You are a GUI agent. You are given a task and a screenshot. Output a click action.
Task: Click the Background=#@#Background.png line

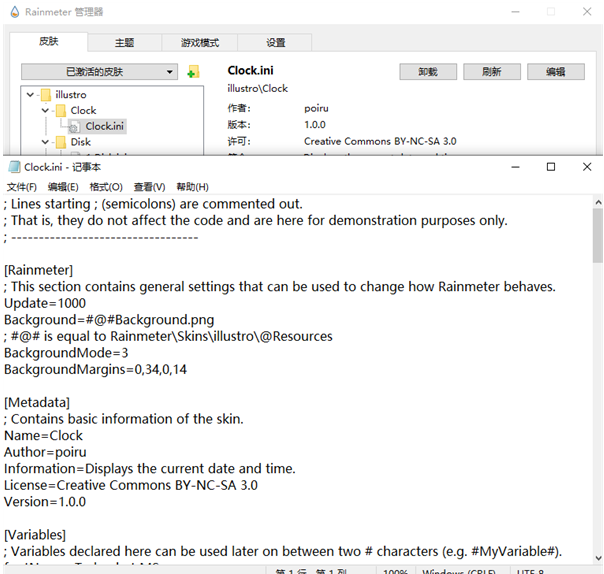tap(109, 320)
